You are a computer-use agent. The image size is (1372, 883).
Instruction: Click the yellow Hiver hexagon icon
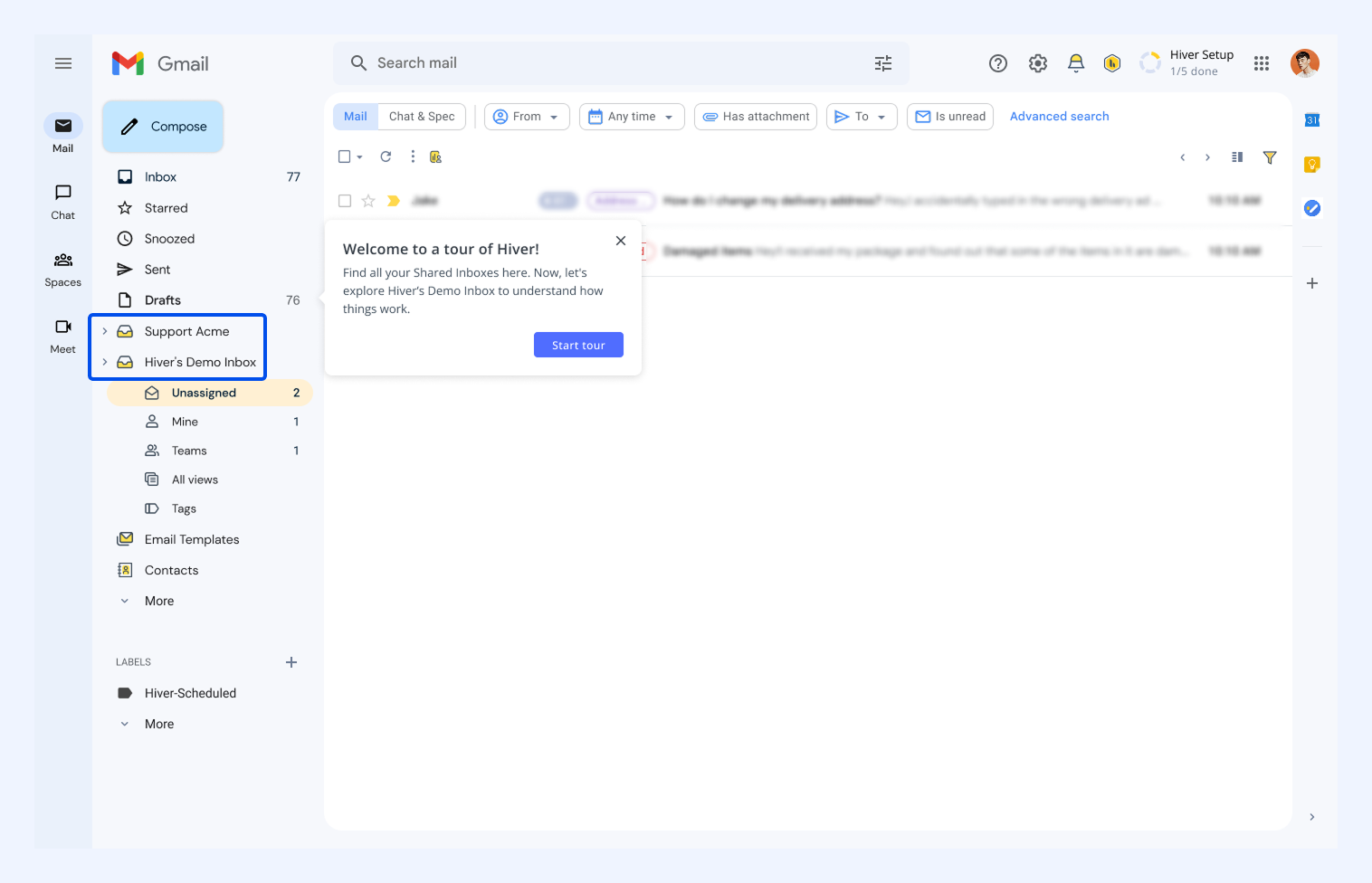1112,63
